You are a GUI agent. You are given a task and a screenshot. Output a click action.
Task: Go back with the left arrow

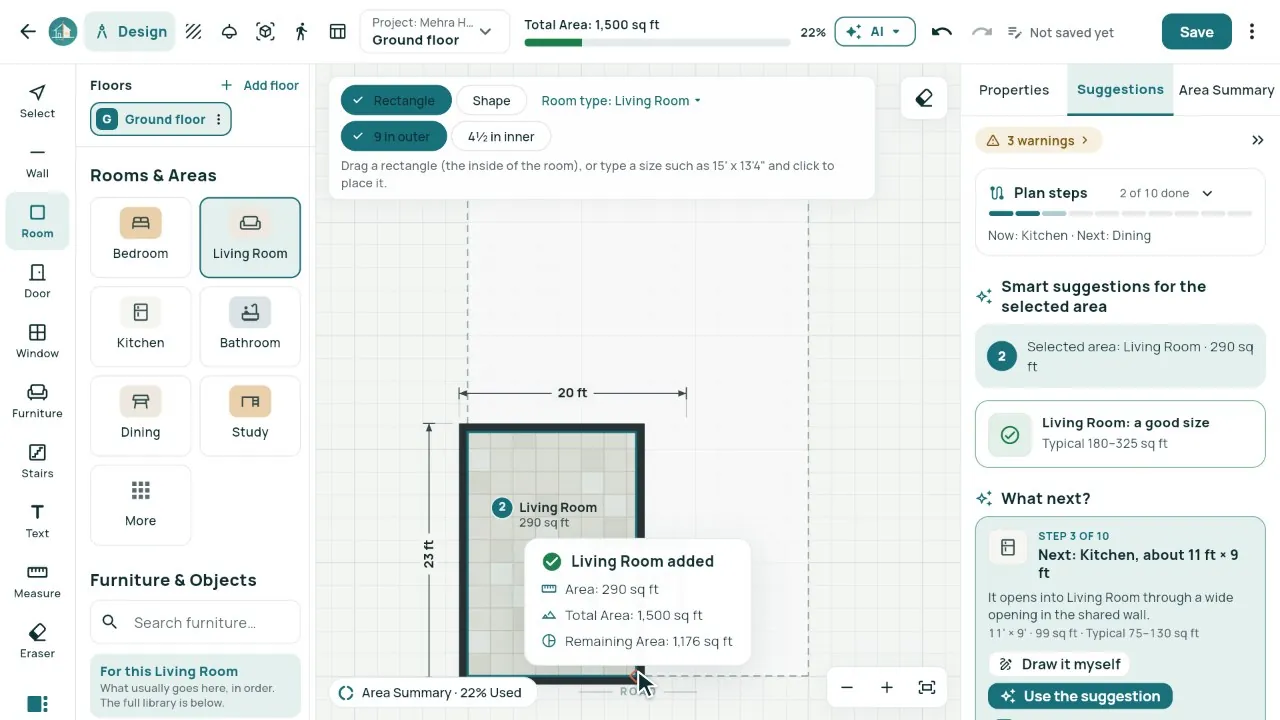pos(28,32)
